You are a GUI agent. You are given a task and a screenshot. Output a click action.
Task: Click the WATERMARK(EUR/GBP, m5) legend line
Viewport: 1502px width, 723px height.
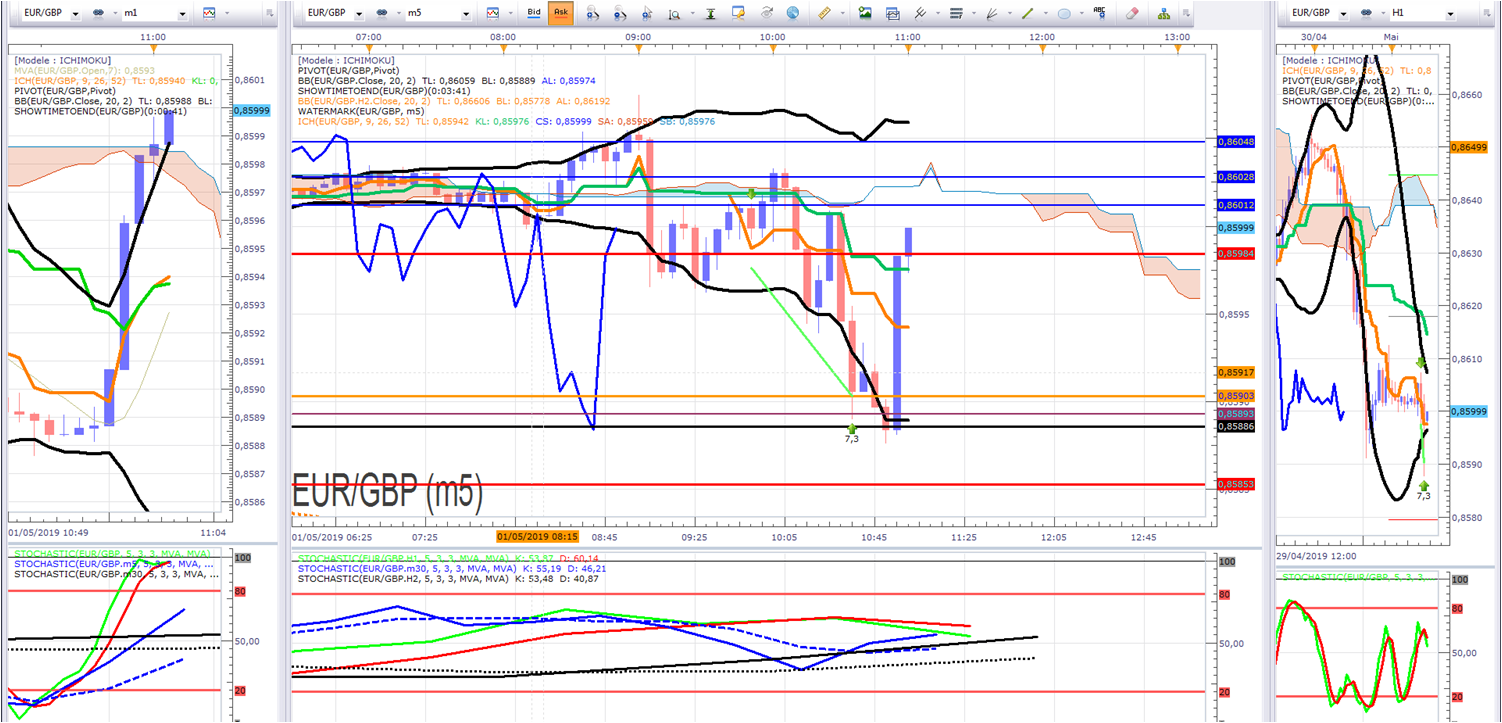[x=363, y=112]
